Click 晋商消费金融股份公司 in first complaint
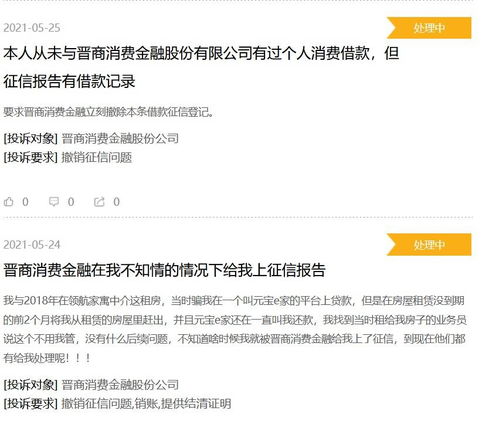Screen dimensions: 499x431 point(120,139)
